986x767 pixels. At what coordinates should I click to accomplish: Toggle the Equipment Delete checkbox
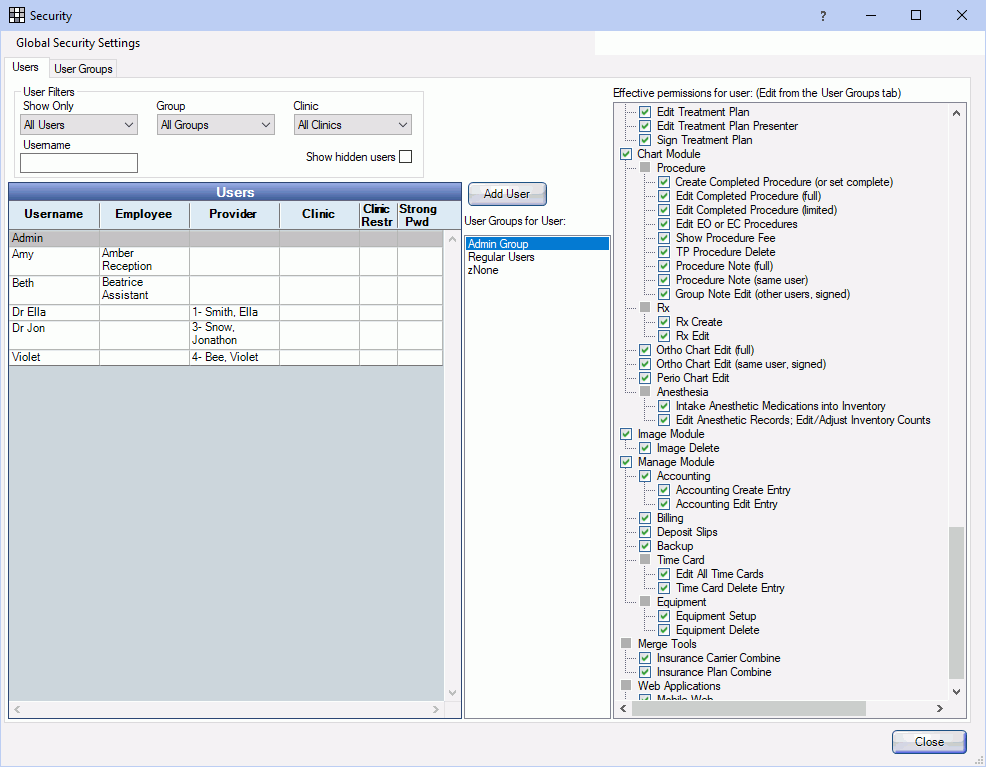(664, 630)
